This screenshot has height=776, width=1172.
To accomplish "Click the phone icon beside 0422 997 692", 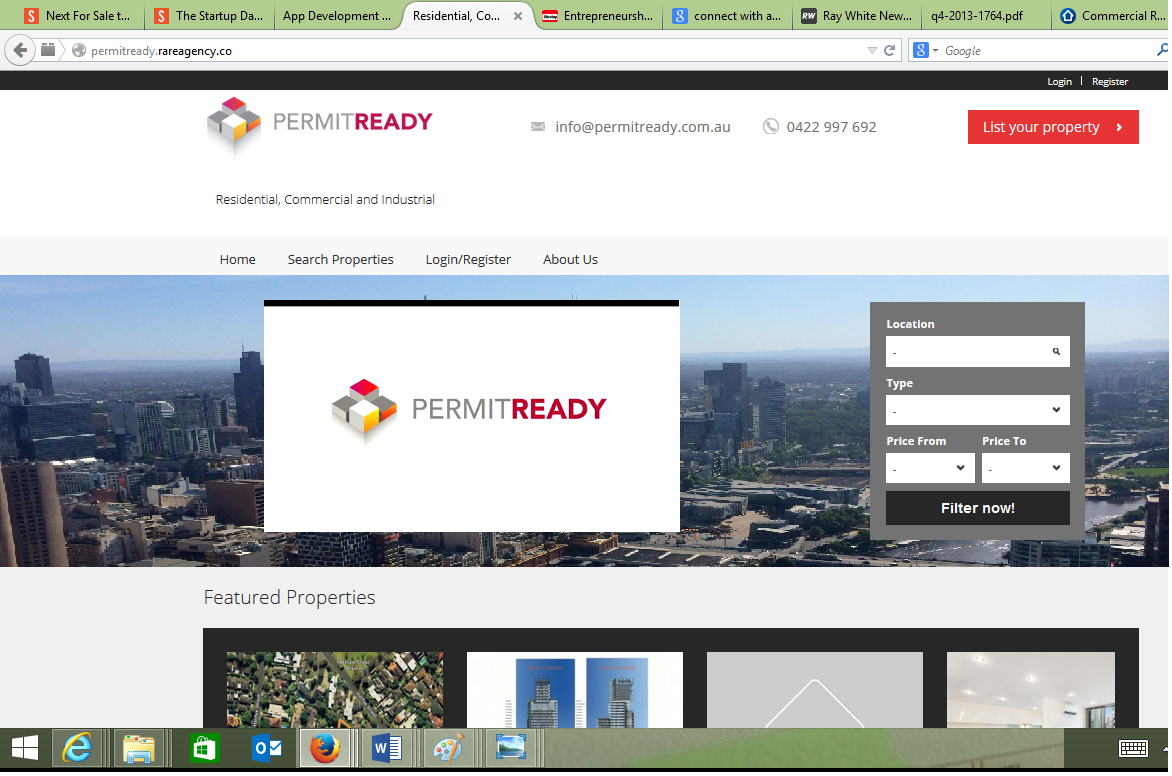I will [771, 127].
